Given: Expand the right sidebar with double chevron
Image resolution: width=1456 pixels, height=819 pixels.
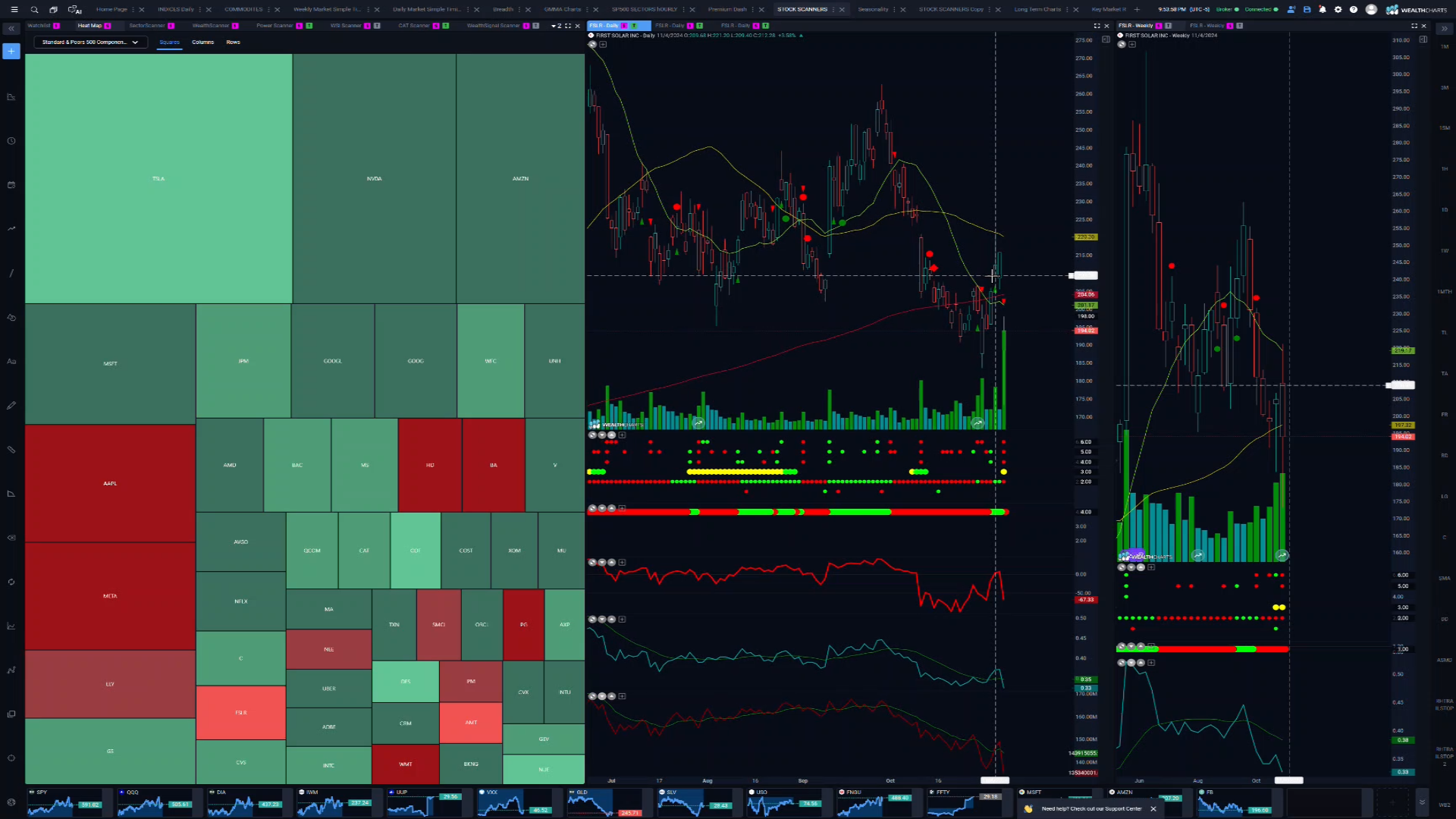Looking at the screenshot, I should (1444, 29).
